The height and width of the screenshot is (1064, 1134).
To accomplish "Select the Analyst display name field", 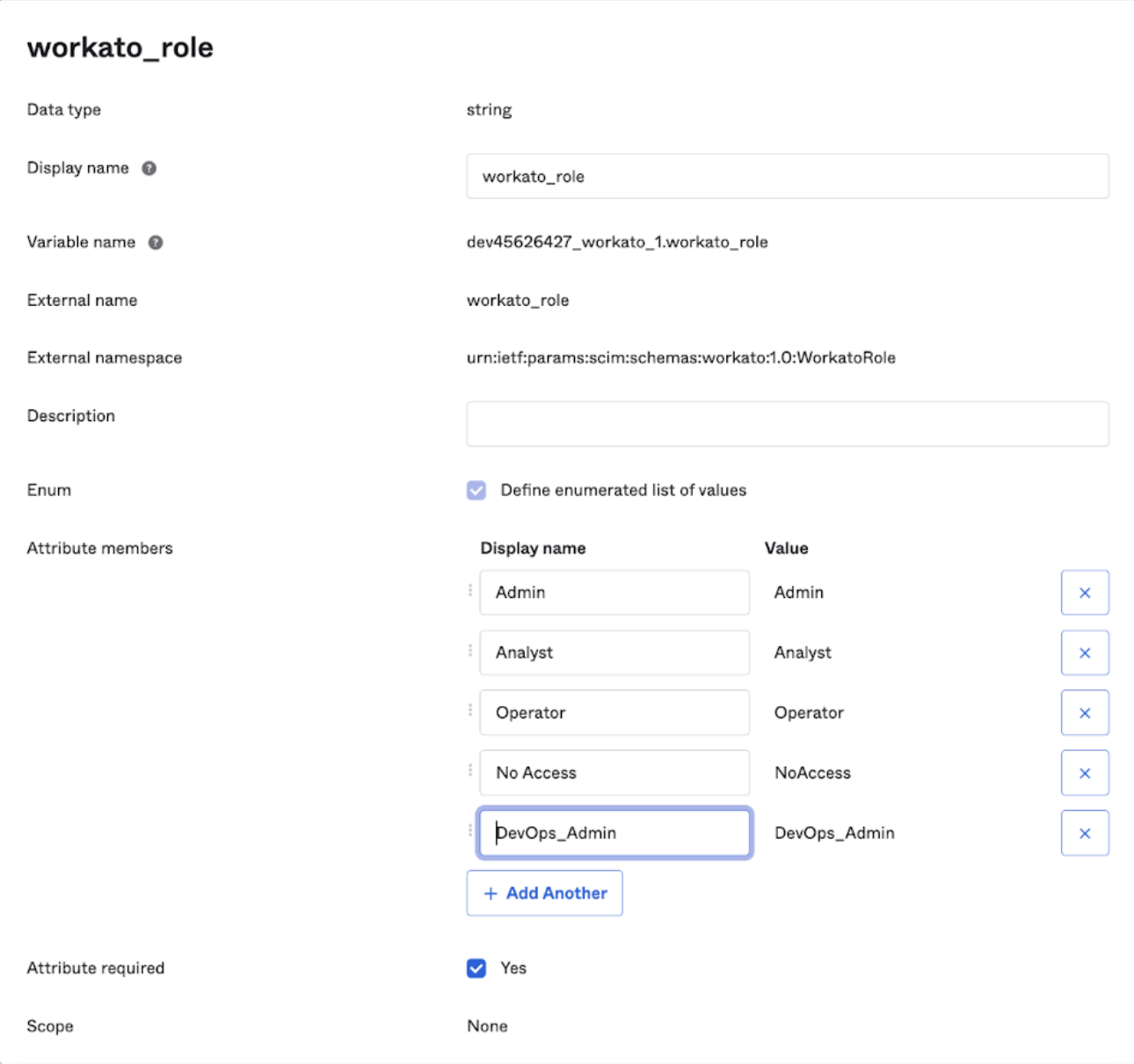I will 614,652.
